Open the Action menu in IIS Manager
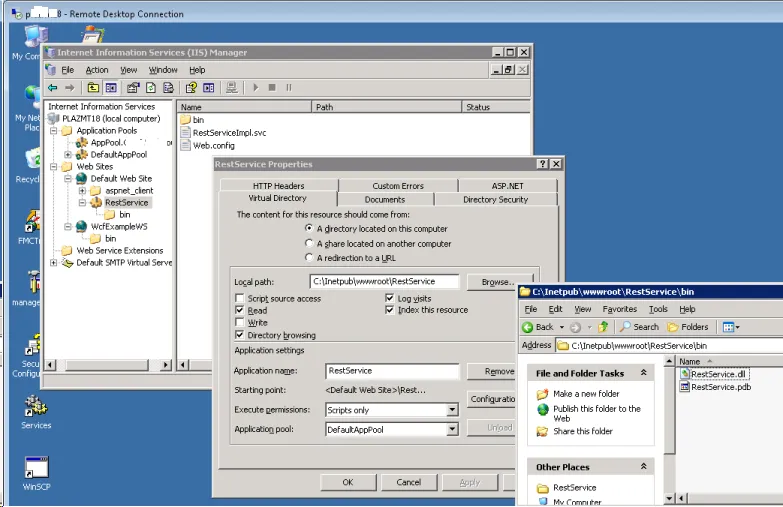 (97, 70)
